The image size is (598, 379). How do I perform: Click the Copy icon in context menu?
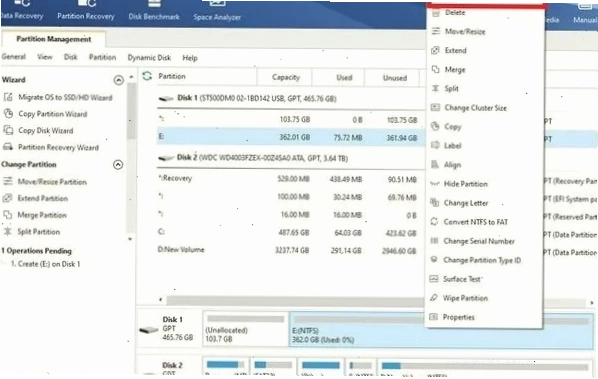(435, 126)
